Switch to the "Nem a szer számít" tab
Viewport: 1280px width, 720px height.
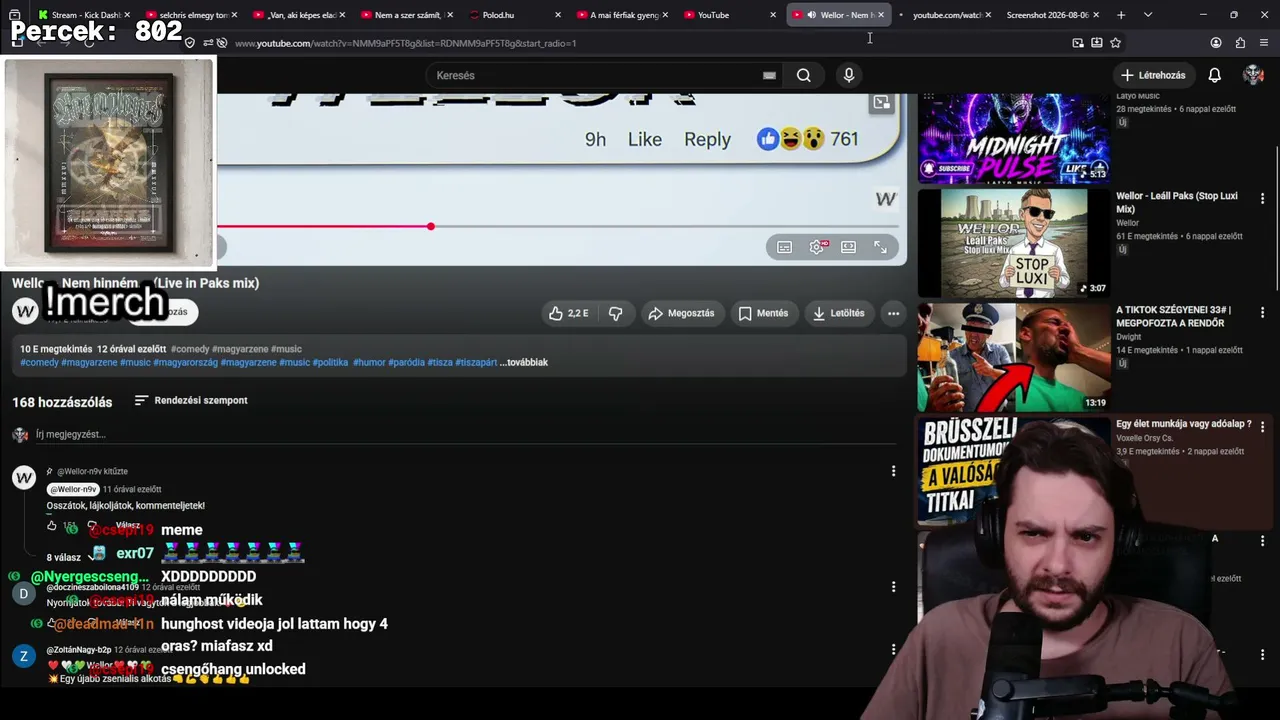[x=407, y=15]
